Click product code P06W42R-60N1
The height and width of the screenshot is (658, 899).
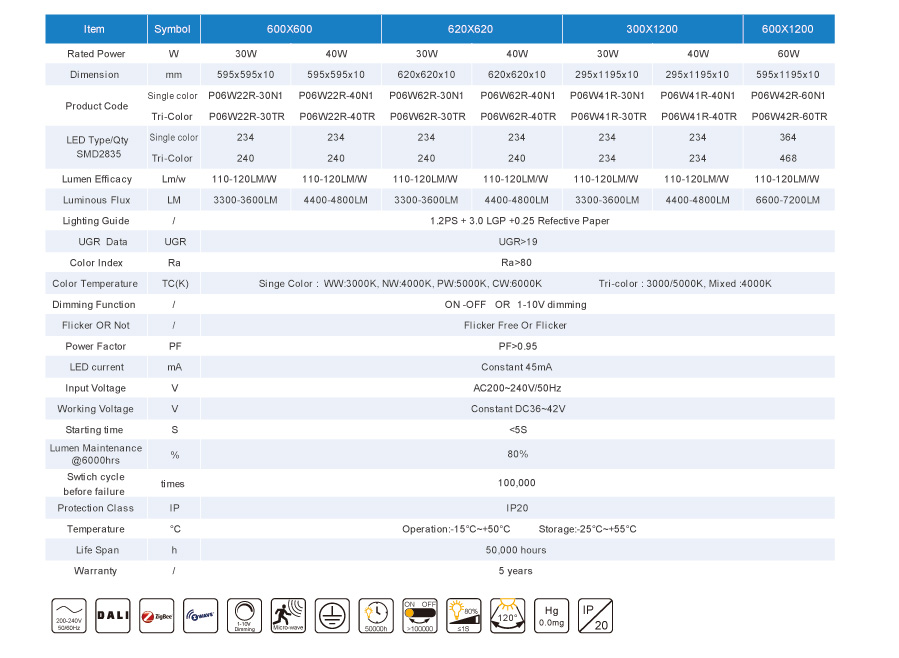(789, 95)
